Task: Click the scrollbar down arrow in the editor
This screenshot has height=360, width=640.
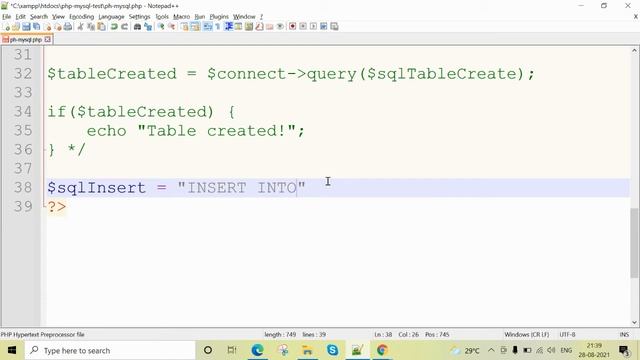Action: pyautogui.click(x=634, y=322)
